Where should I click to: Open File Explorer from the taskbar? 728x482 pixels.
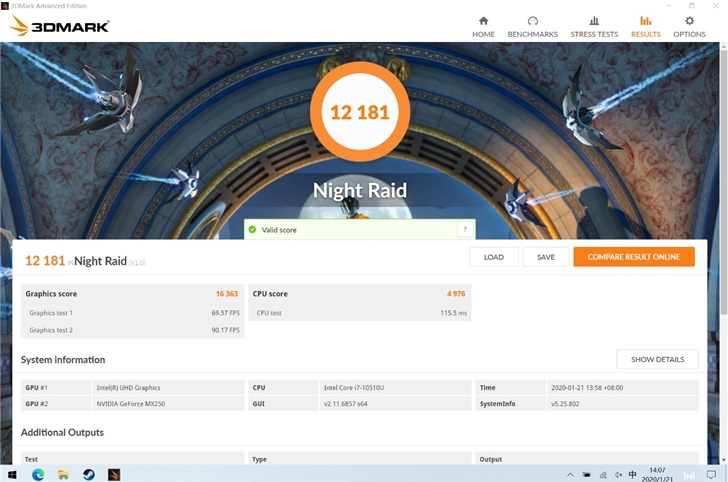63,475
